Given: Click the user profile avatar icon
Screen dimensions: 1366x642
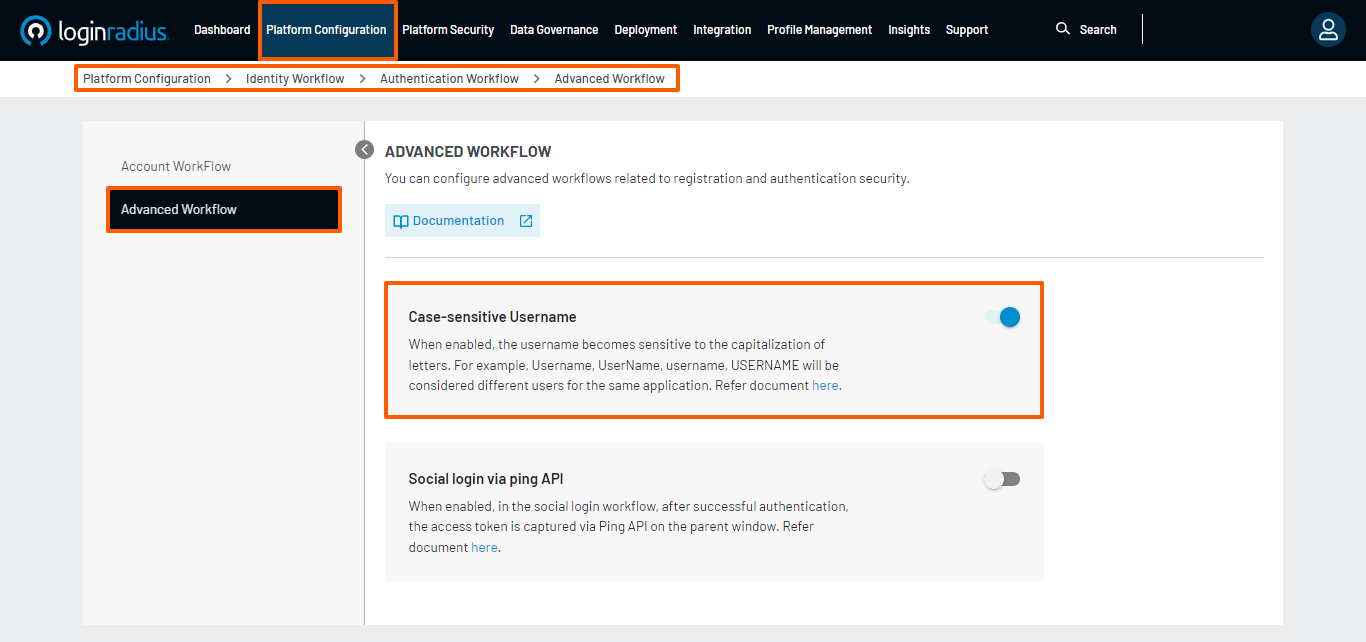Looking at the screenshot, I should point(1328,29).
